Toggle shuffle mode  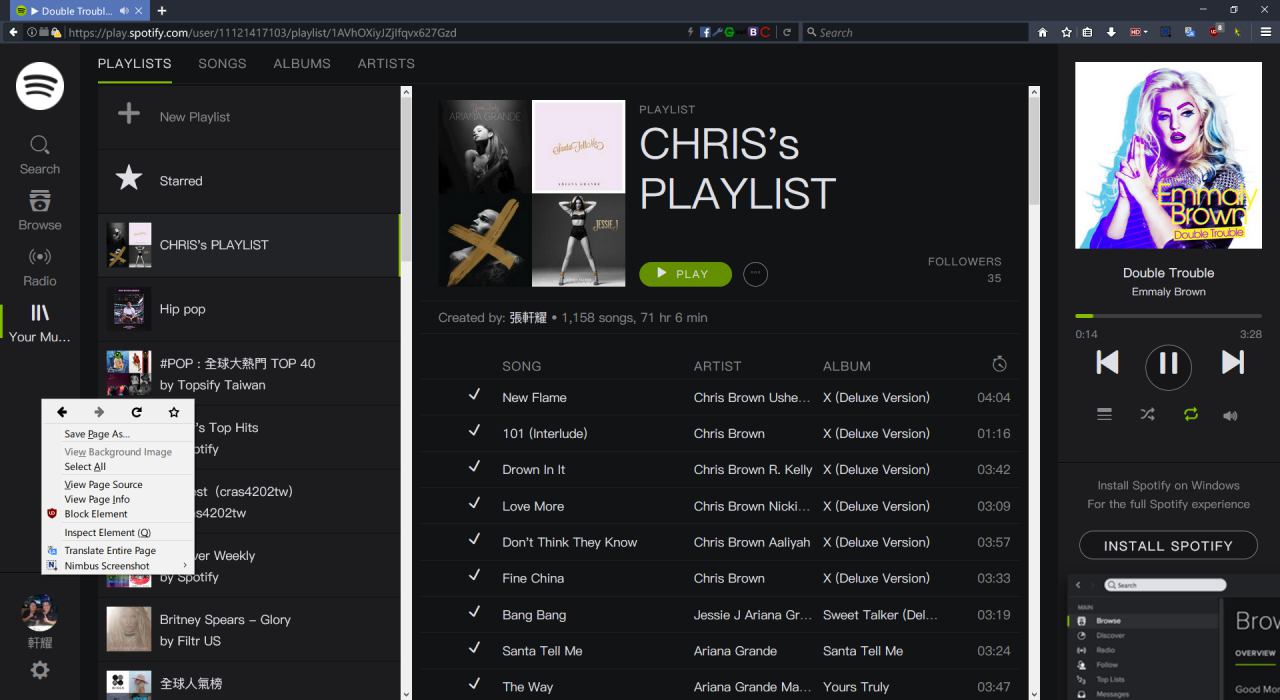click(x=1147, y=414)
